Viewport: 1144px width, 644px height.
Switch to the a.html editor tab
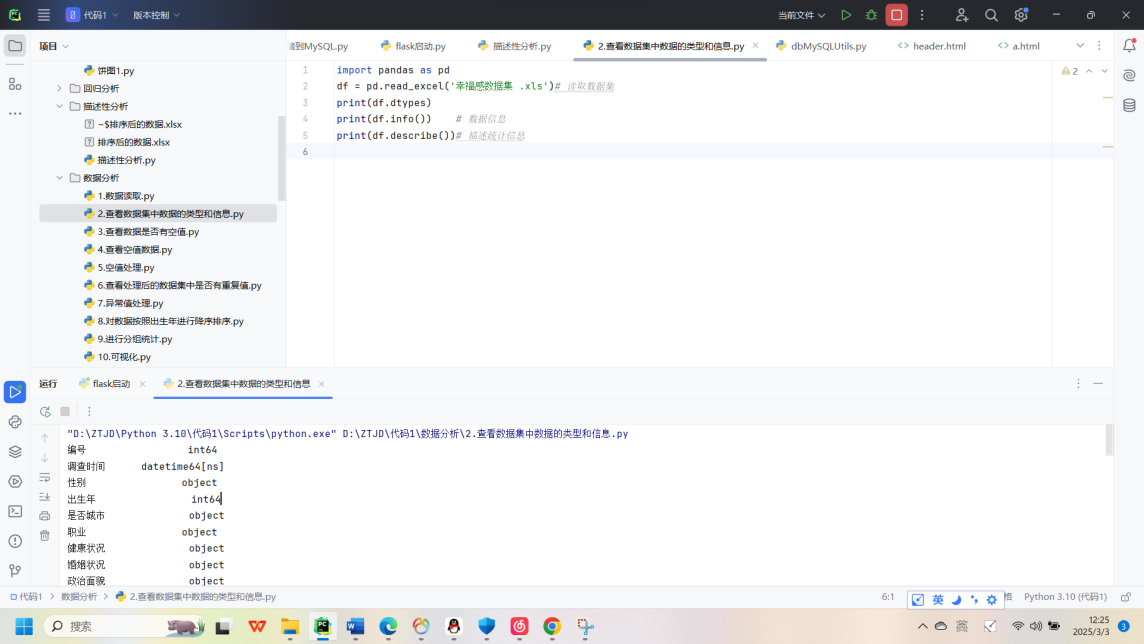1019,46
